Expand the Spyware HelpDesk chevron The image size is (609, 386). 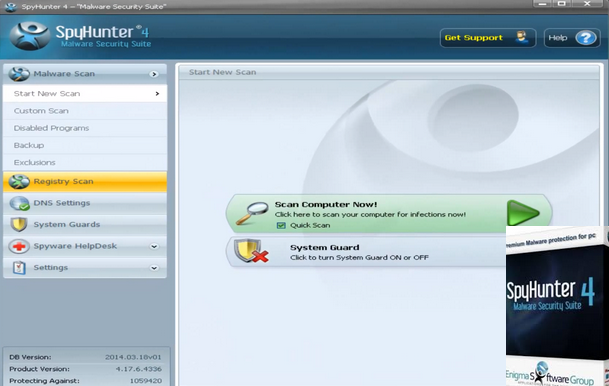tap(154, 246)
